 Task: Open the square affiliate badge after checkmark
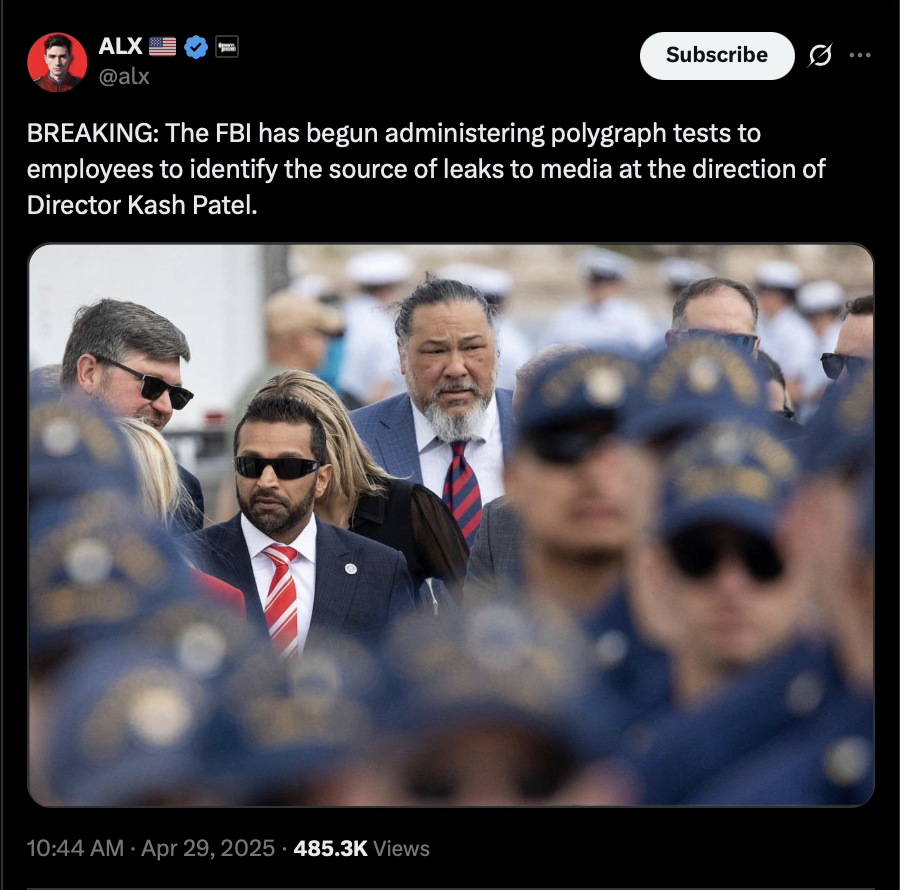pyautogui.click(x=227, y=46)
